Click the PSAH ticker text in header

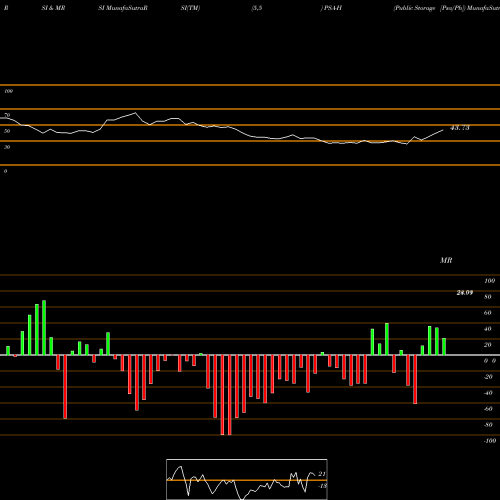click(333, 8)
